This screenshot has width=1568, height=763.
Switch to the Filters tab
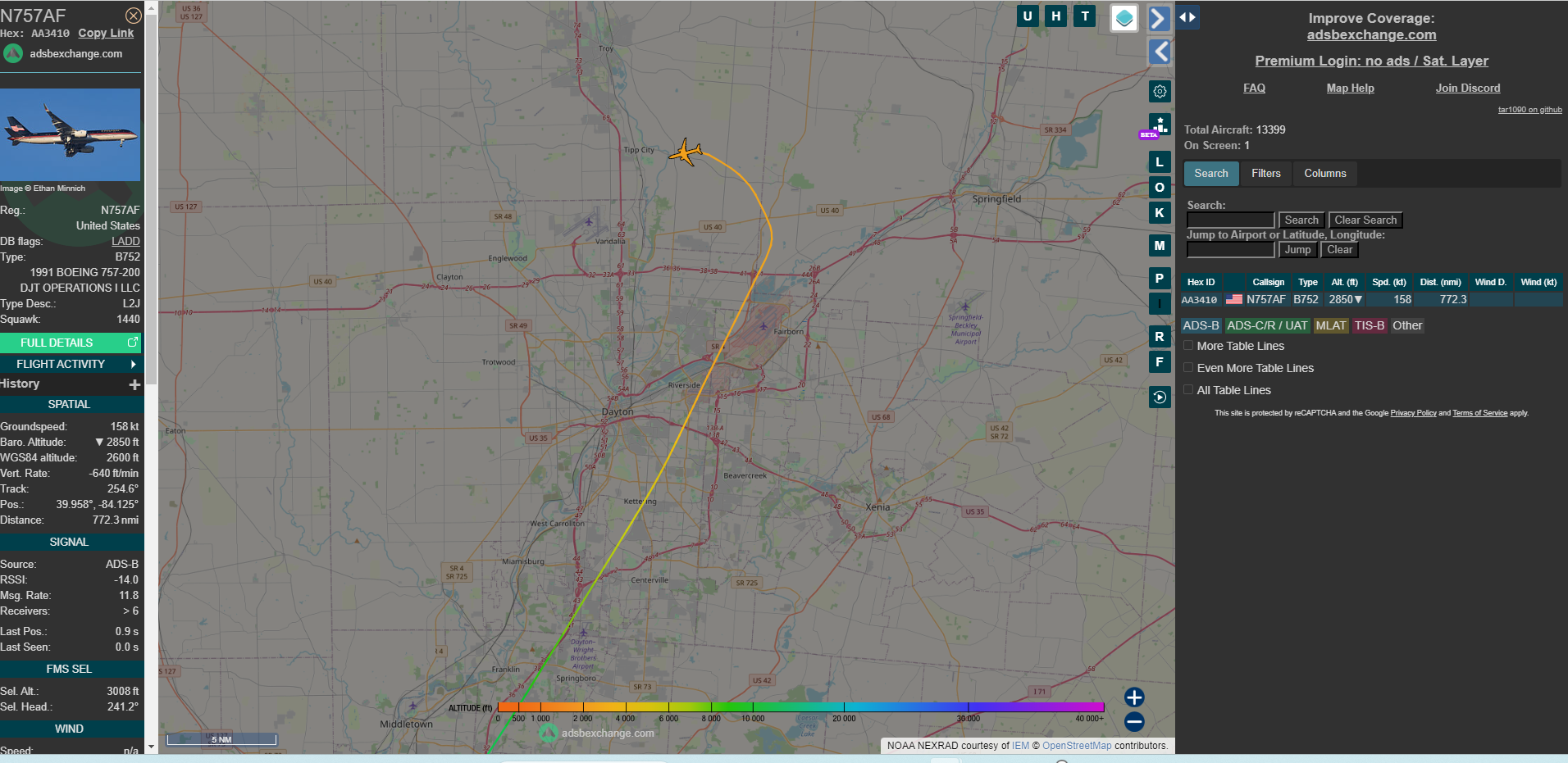click(x=1266, y=174)
